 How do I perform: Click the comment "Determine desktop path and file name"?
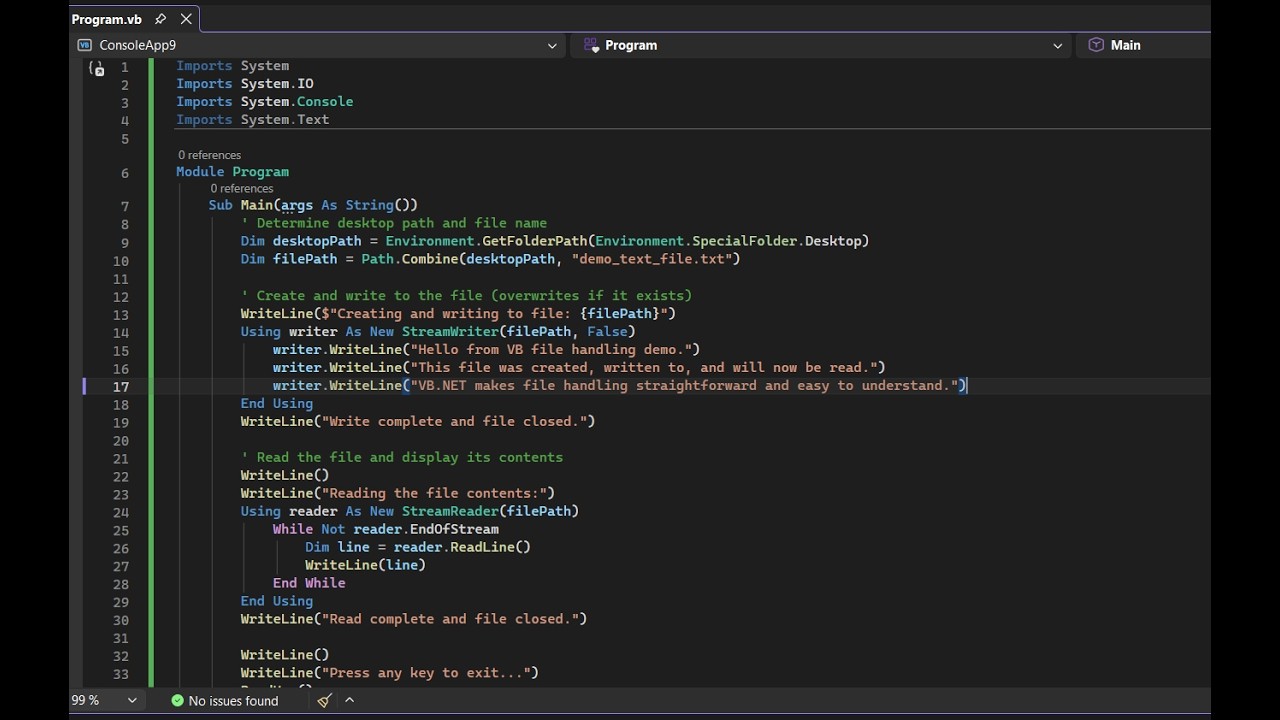394,223
